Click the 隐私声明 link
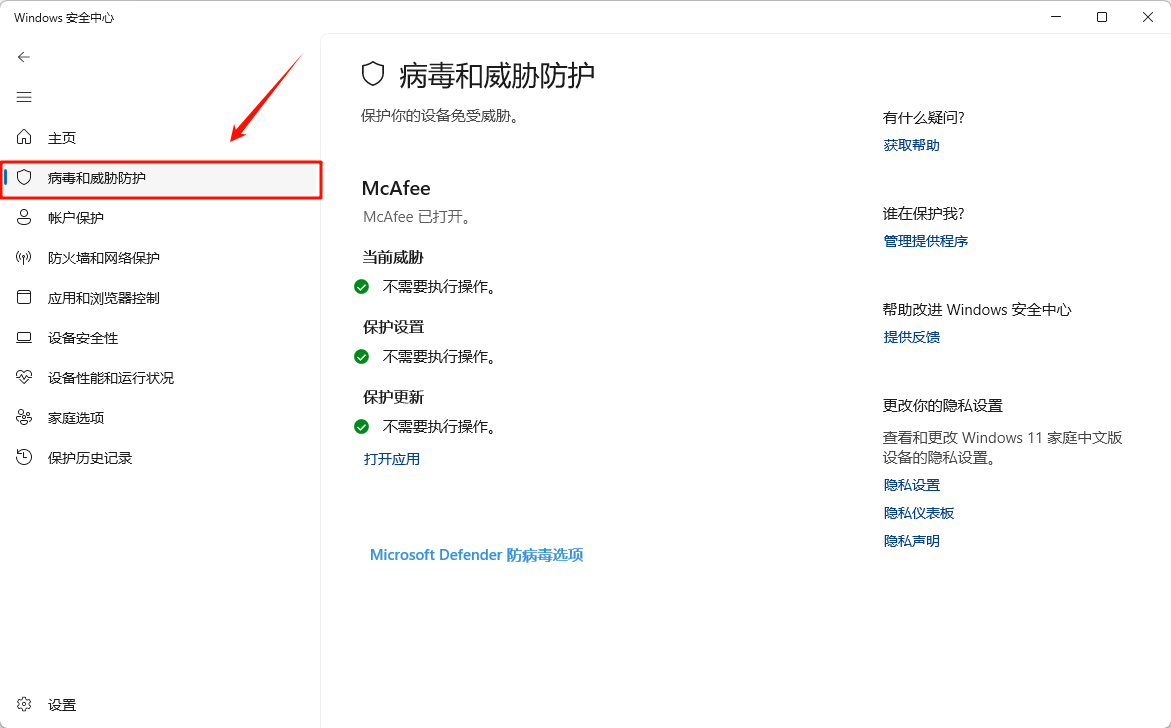Screen dimensions: 1171x728 pos(911,541)
